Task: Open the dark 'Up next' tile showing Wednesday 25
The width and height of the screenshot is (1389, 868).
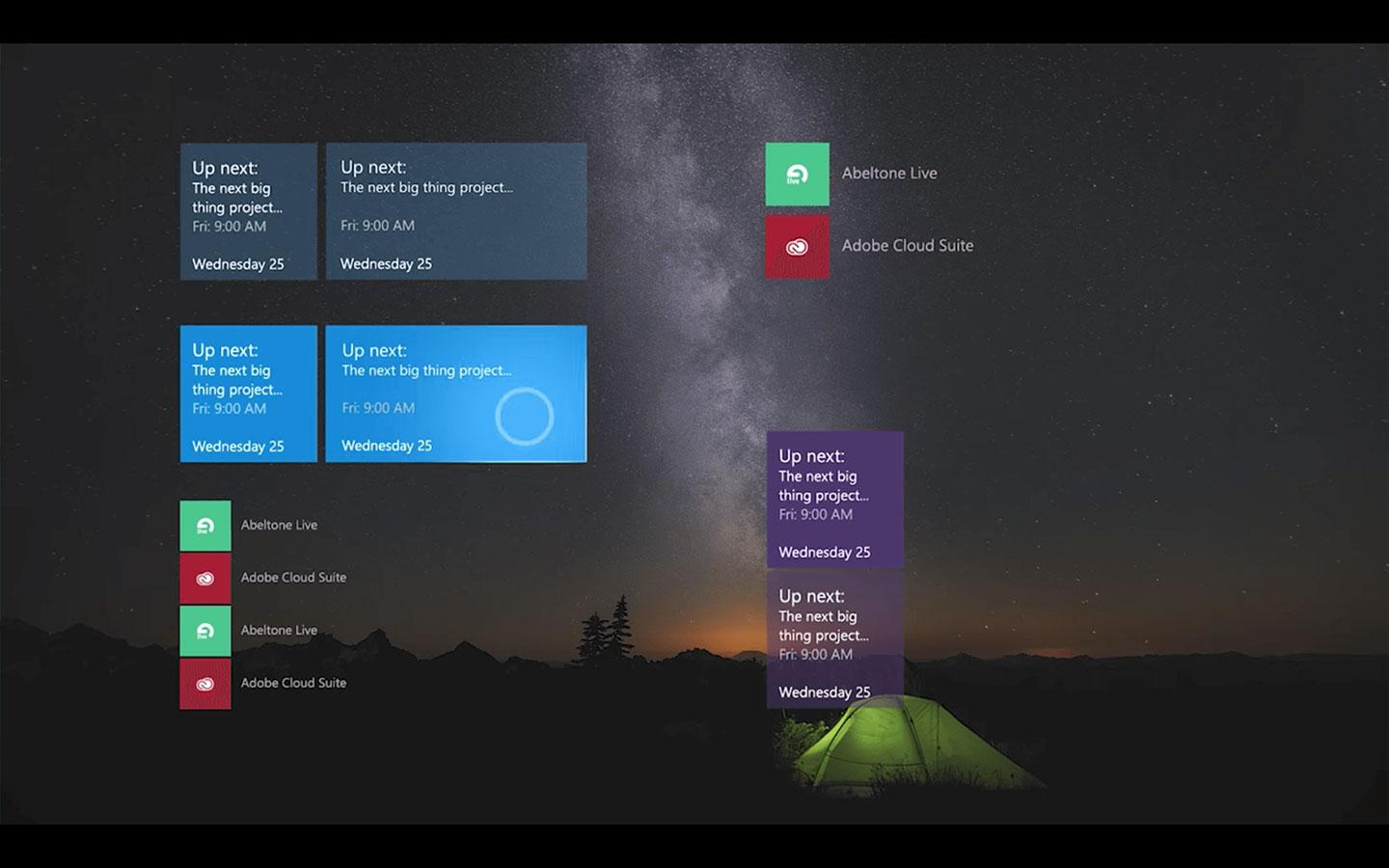Action: tap(247, 210)
